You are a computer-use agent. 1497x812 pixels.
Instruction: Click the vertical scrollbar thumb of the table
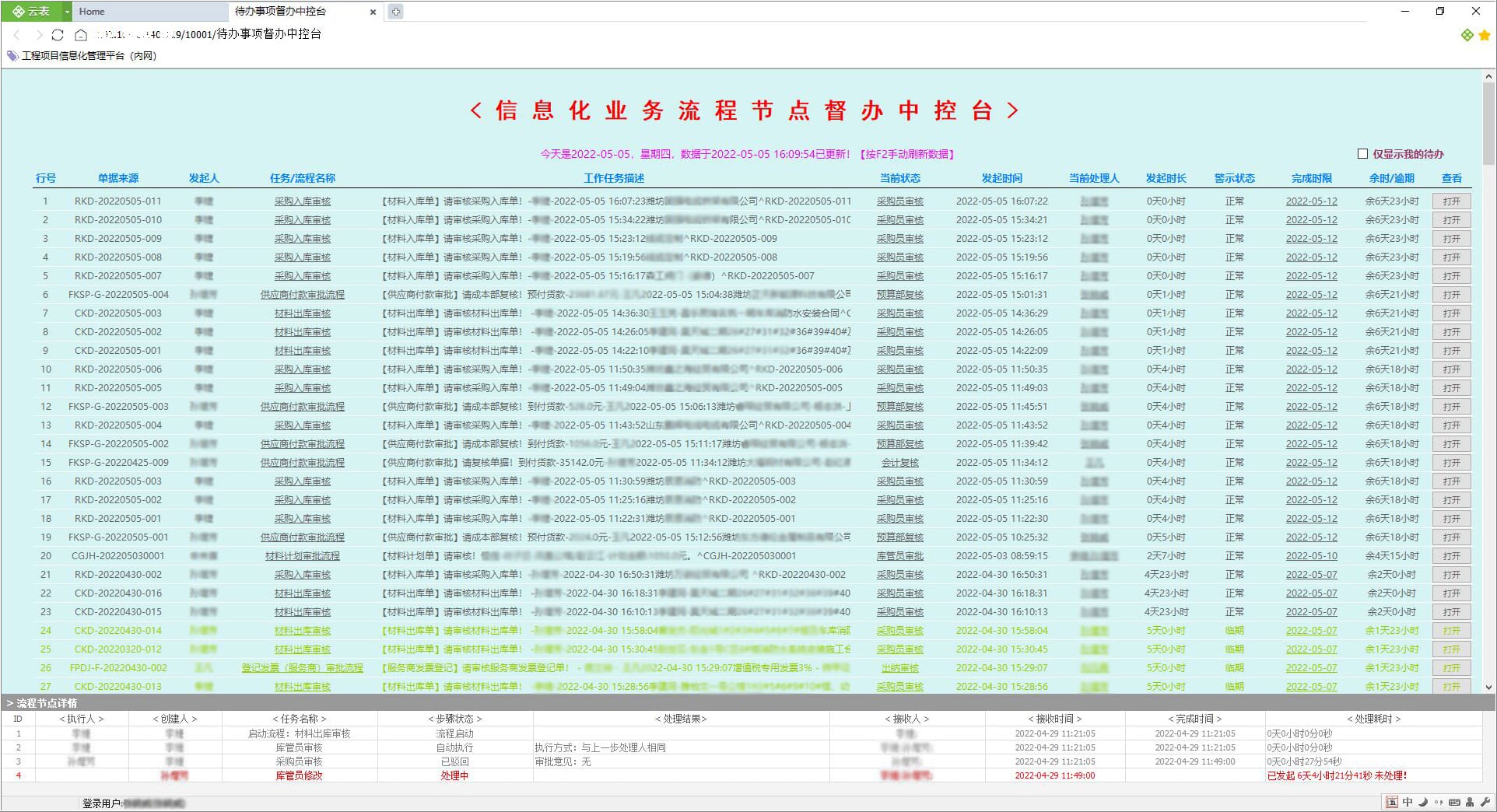coord(1488,124)
